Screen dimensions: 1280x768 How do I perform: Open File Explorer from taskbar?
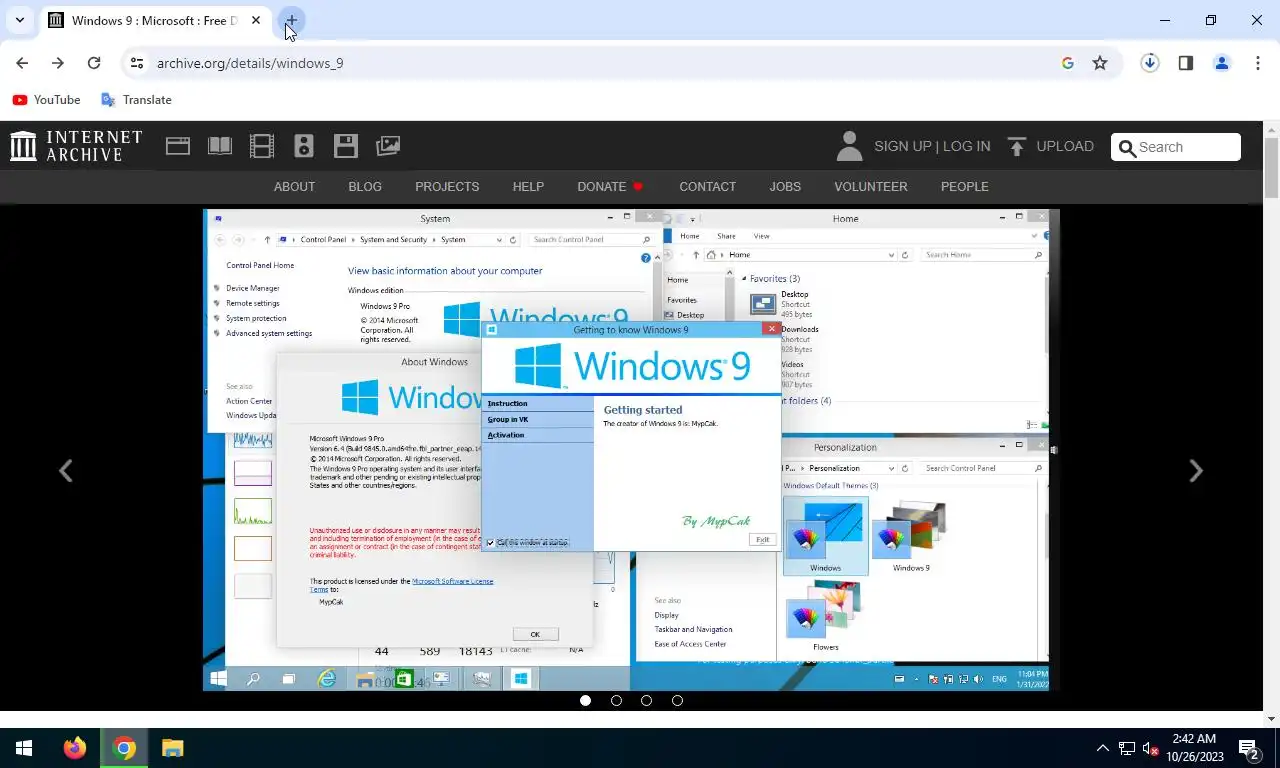coord(172,748)
